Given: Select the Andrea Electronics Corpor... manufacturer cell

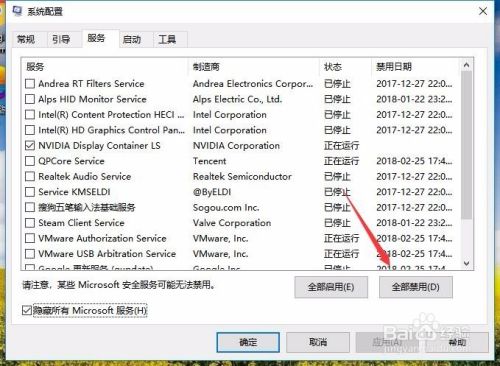Looking at the screenshot, I should pyautogui.click(x=253, y=83).
